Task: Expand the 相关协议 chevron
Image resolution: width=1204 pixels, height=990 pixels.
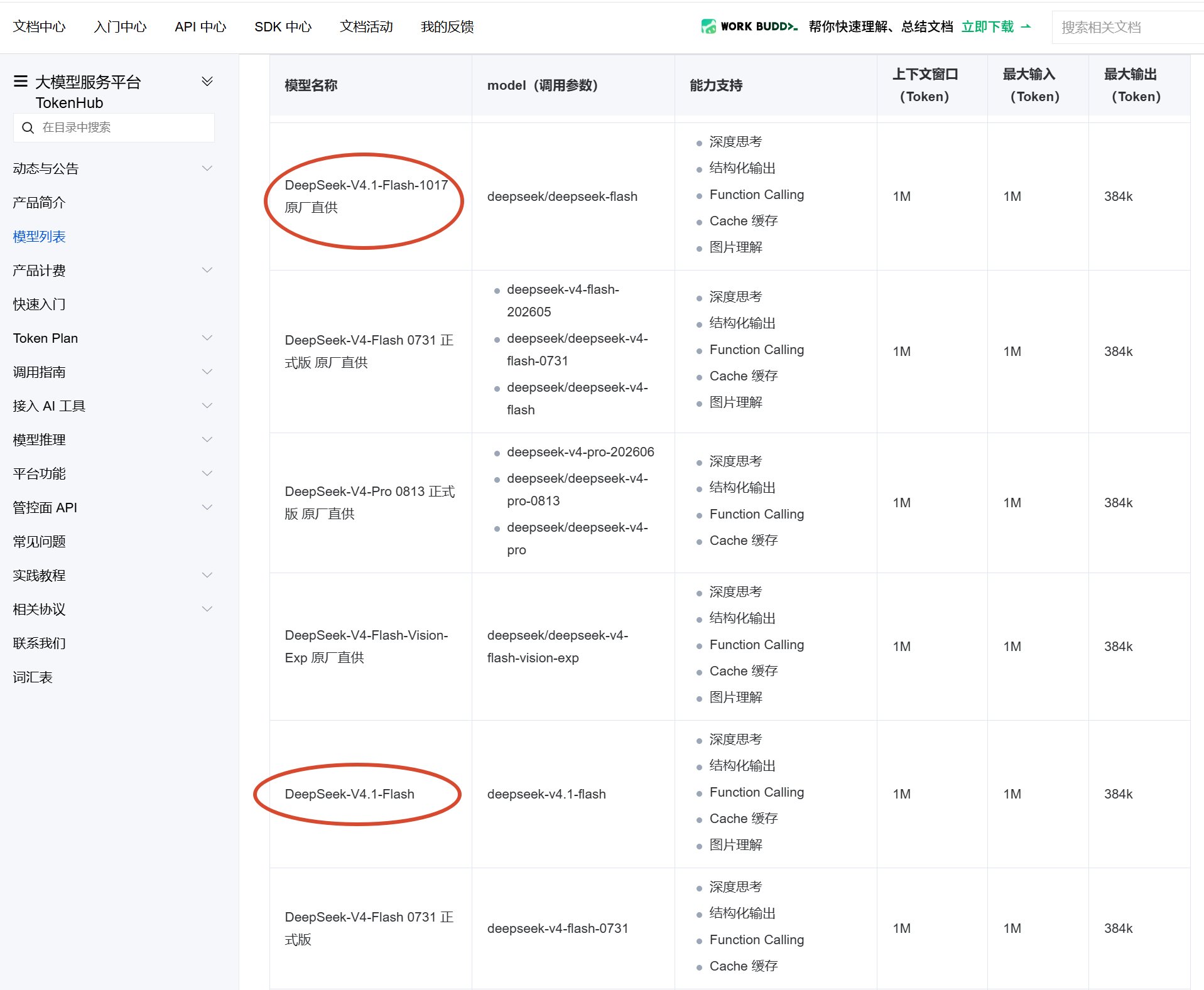Action: (207, 609)
